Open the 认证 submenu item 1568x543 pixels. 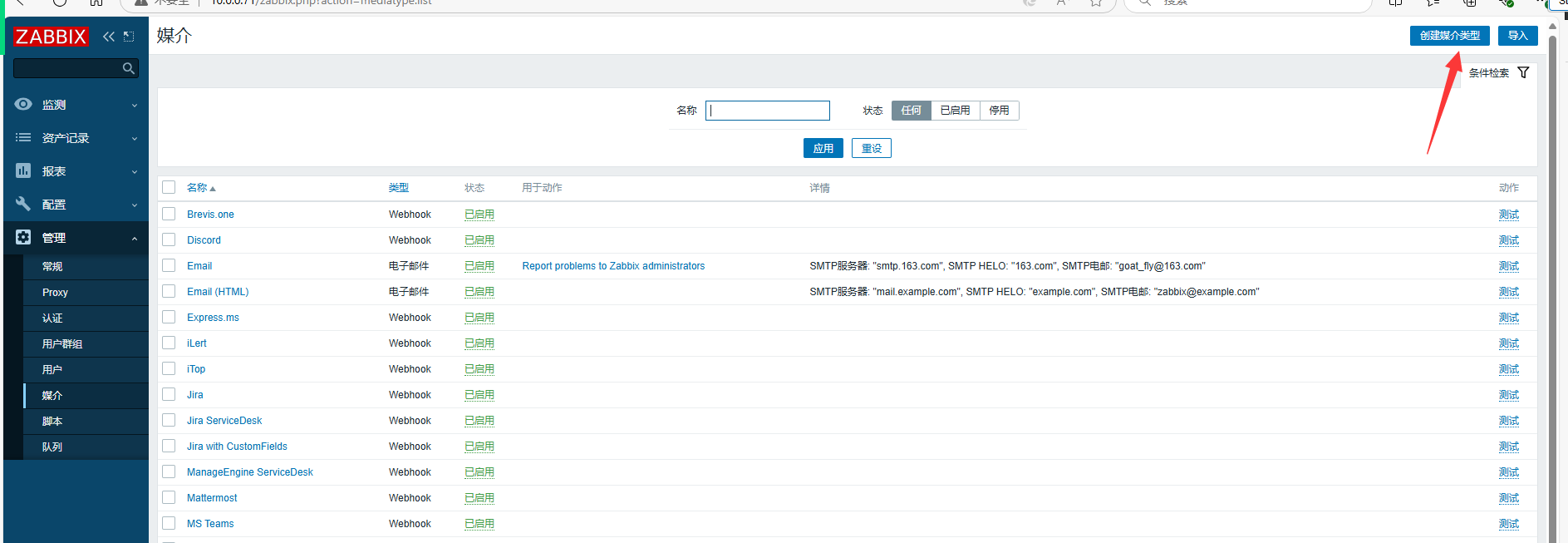click(87, 318)
